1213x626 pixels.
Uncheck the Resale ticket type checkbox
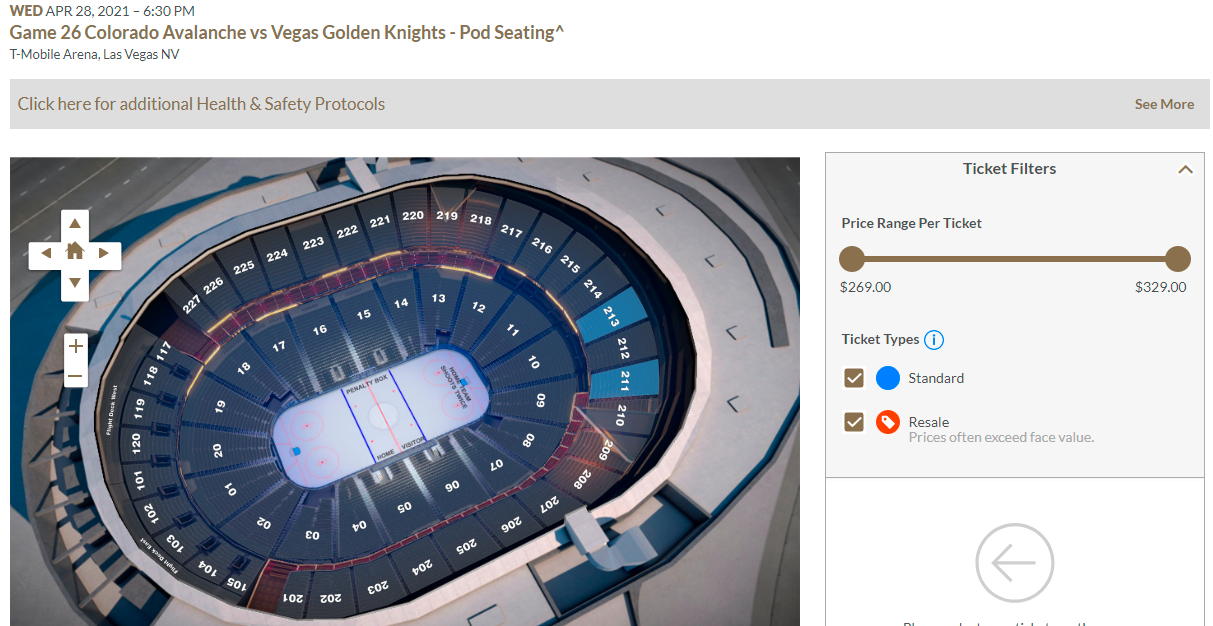click(854, 422)
